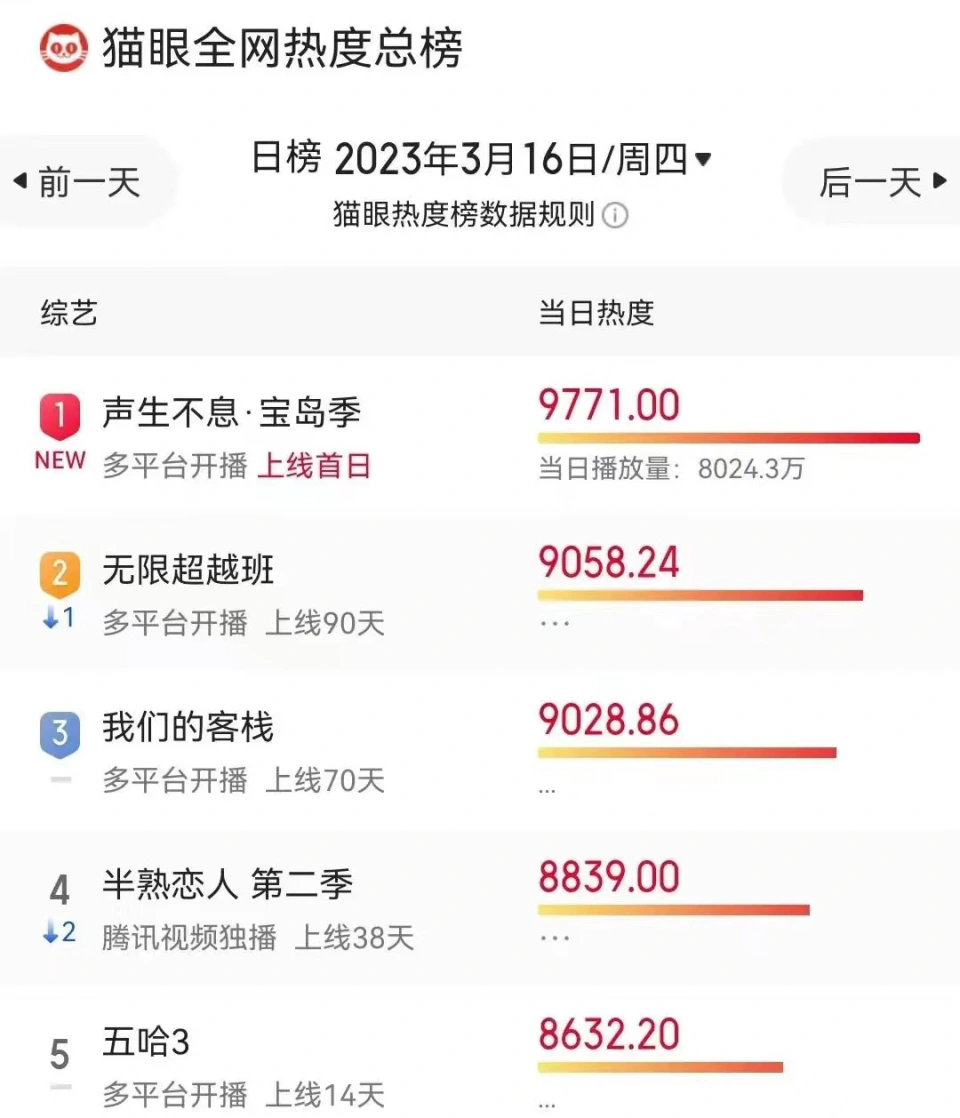This screenshot has height=1118, width=960.
Task: Select the 当日热度 column header
Action: [x=596, y=313]
